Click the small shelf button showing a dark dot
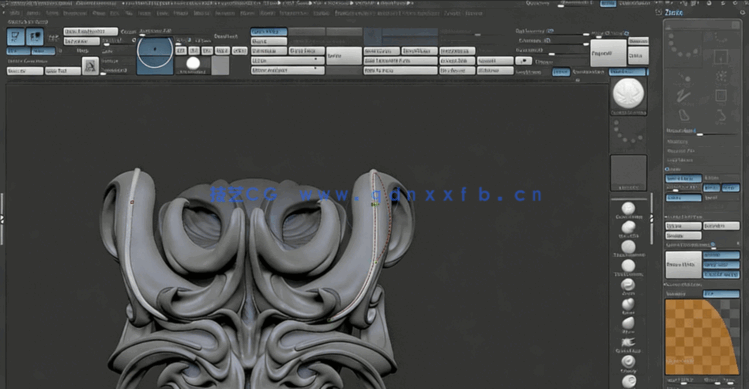This screenshot has height=389, width=749. [x=524, y=61]
